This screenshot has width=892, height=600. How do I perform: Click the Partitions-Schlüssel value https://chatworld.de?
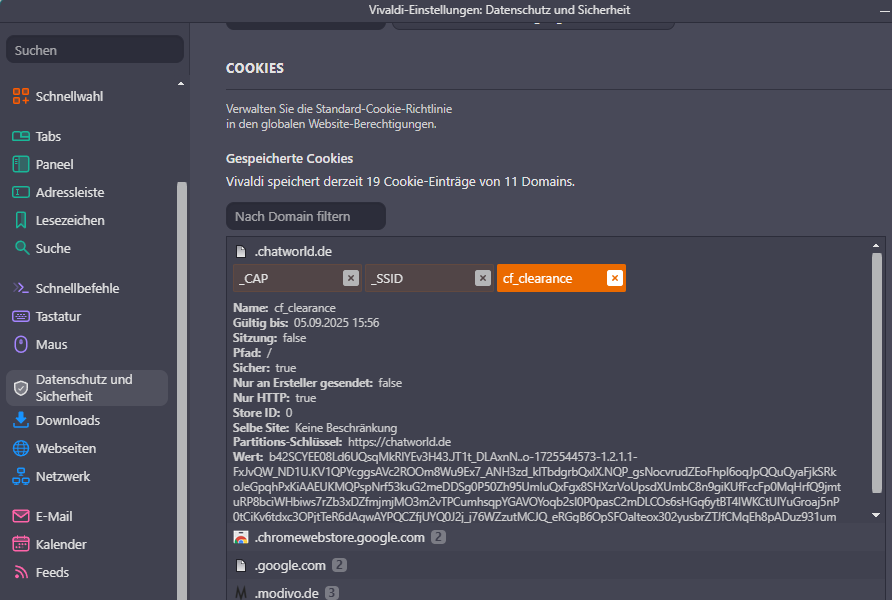coord(399,442)
